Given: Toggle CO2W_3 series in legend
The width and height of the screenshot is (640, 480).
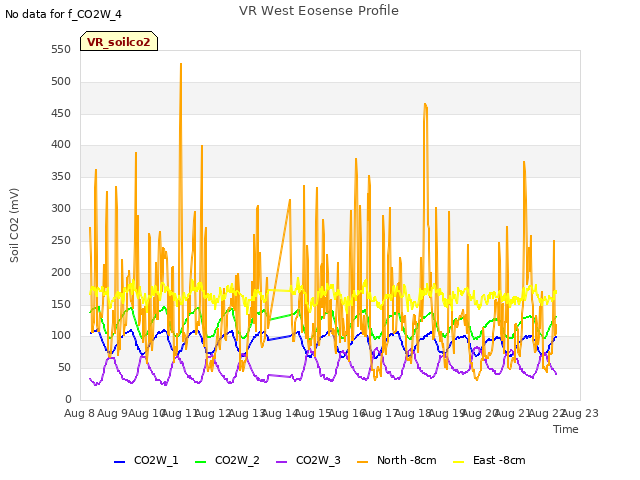Looking at the screenshot, I should coord(308,460).
